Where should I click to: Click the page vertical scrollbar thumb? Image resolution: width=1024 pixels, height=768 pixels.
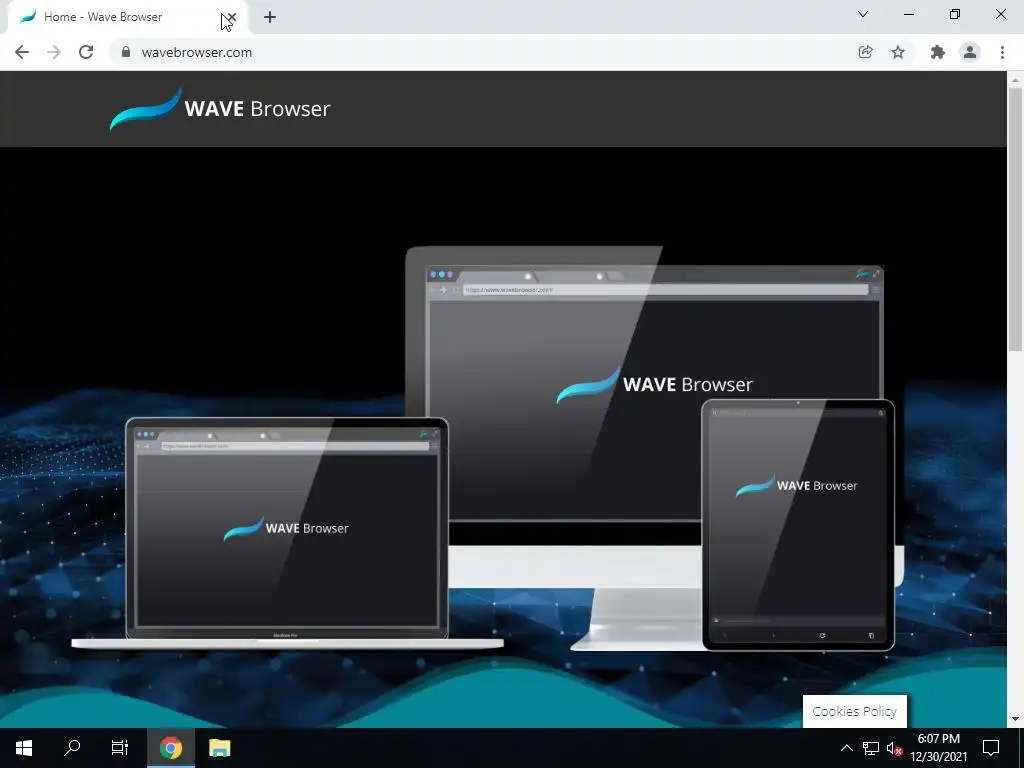pos(1015,219)
